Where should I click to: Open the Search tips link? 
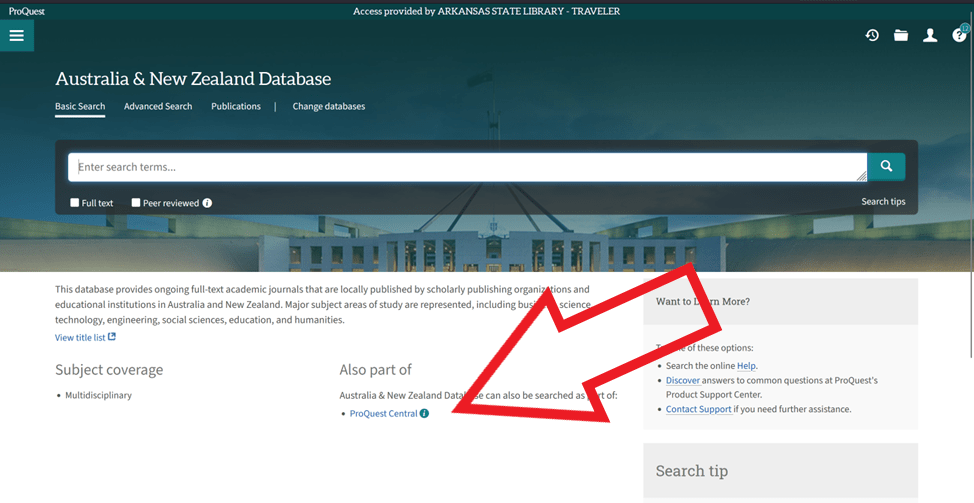pos(883,202)
